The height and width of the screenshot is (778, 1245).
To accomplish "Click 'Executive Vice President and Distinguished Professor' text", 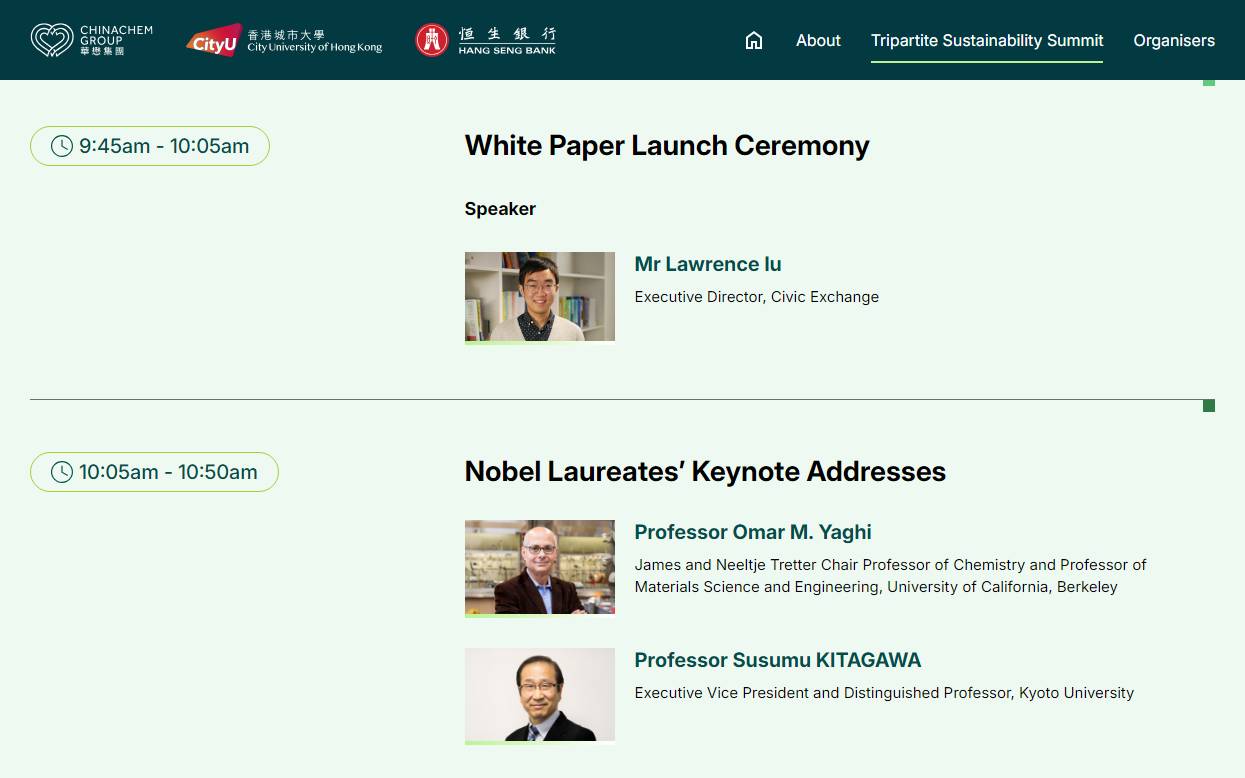I will click(x=884, y=693).
